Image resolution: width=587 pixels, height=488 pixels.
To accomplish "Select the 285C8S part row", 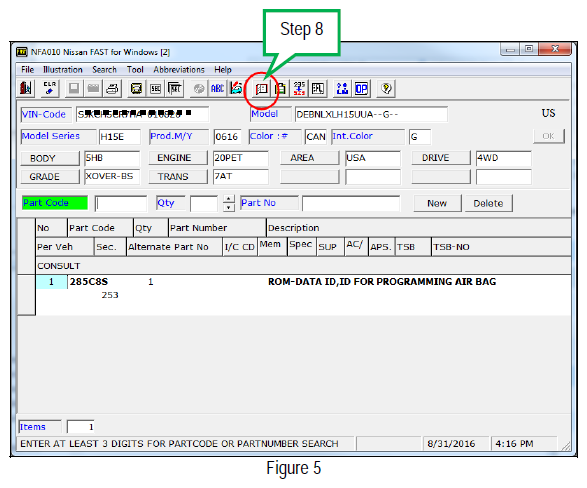I will point(303,288).
